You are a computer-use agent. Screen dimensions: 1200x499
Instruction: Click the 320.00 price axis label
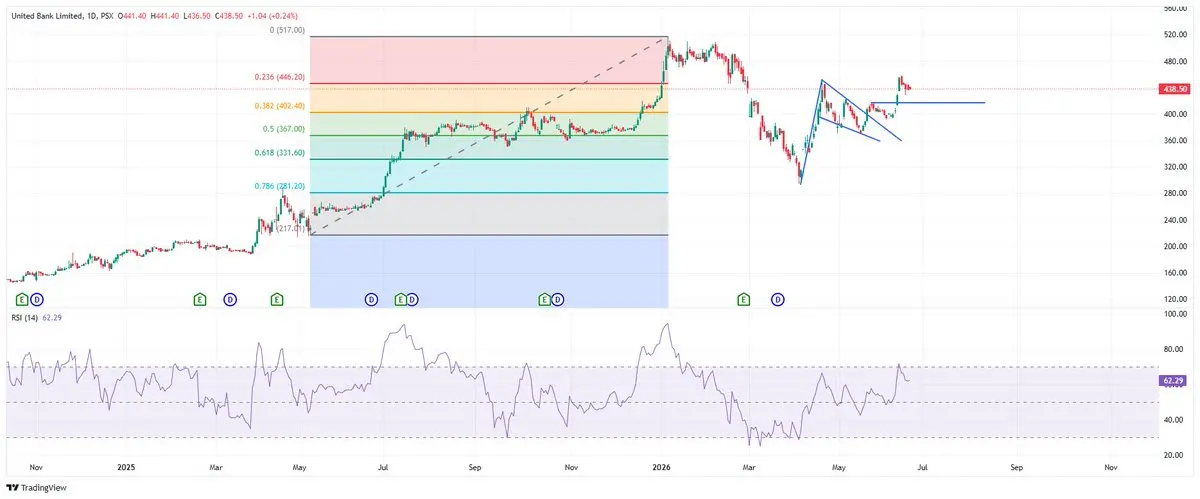[1175, 167]
